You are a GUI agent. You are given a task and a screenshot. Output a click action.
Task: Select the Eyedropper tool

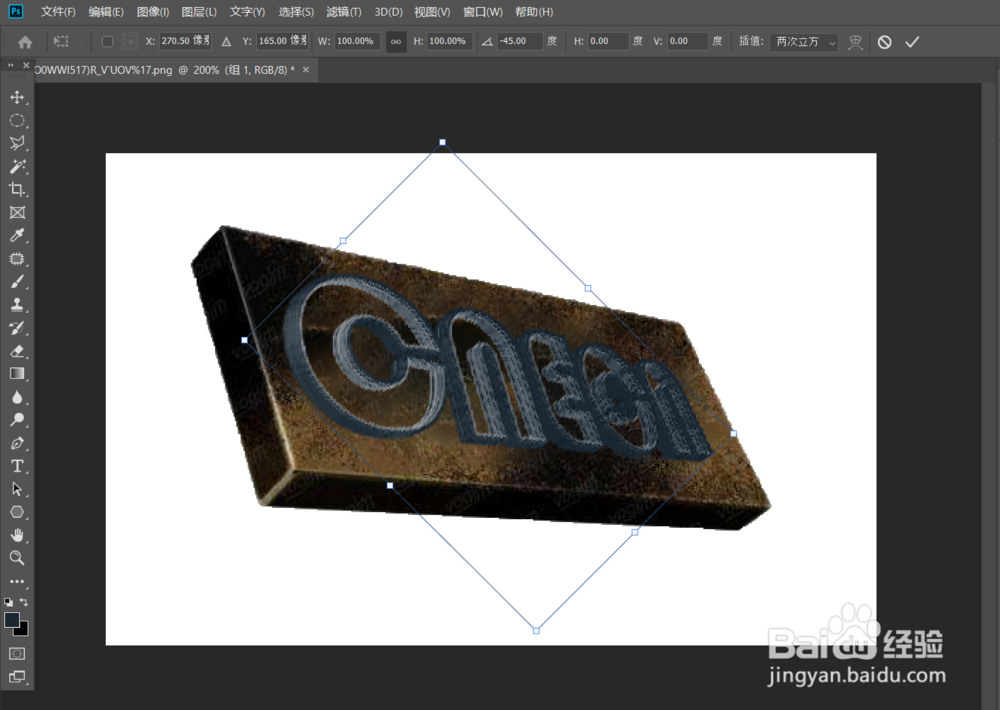click(17, 235)
